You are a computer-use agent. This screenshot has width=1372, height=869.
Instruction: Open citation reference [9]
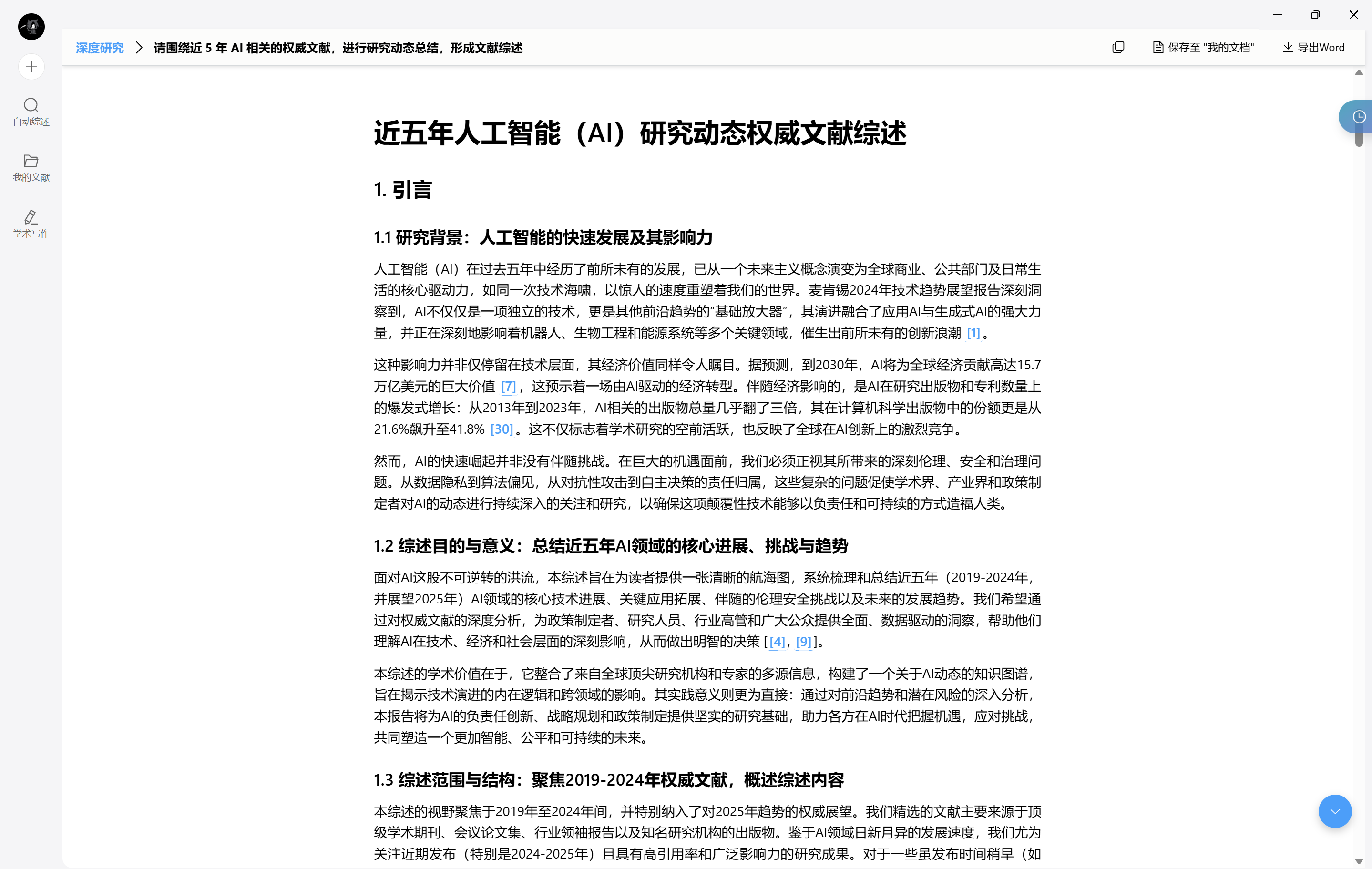pos(803,642)
